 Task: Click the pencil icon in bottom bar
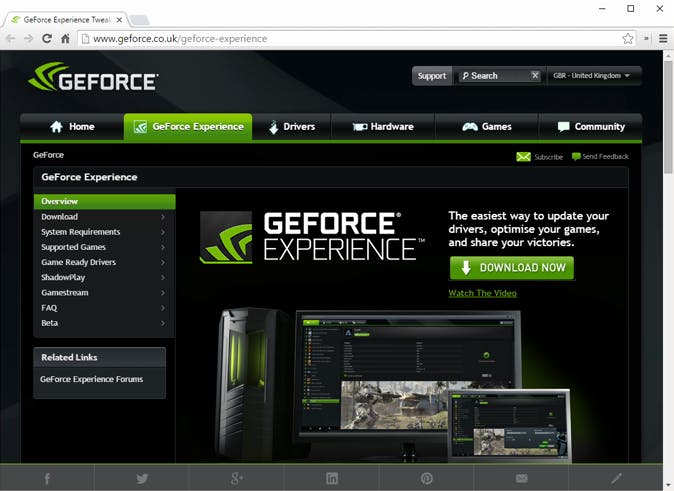tap(616, 478)
